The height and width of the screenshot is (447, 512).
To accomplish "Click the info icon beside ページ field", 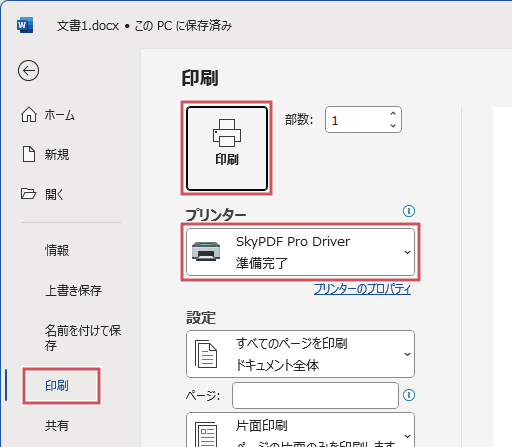I will tap(409, 395).
